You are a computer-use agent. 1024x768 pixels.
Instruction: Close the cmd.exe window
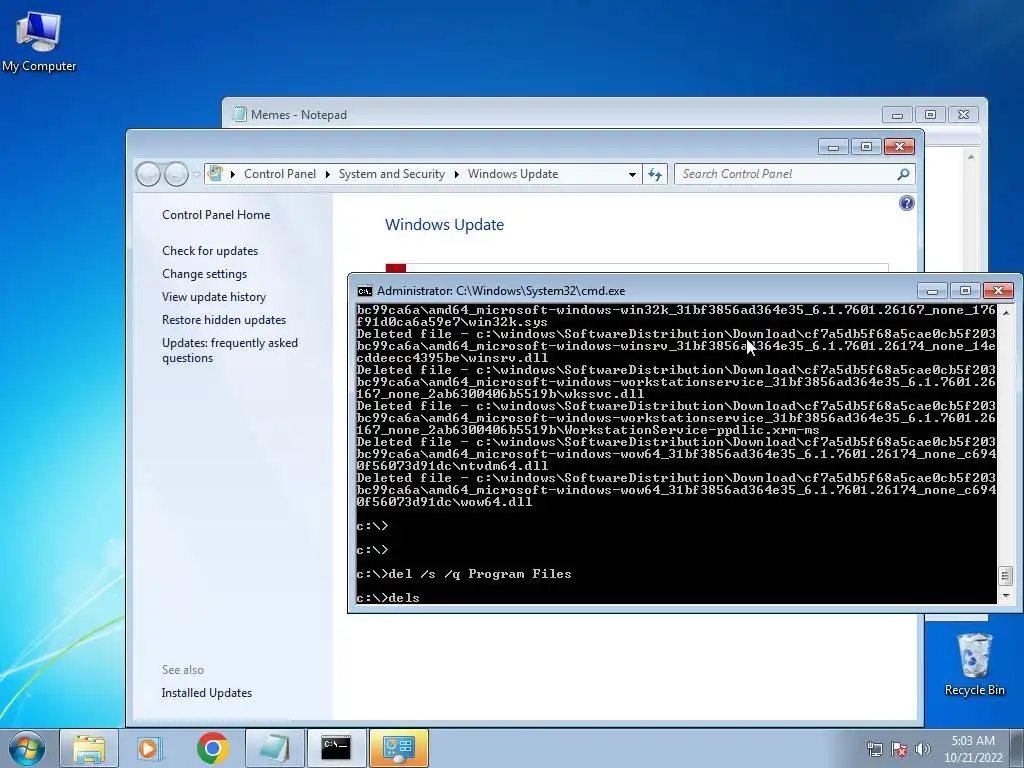[x=998, y=291]
